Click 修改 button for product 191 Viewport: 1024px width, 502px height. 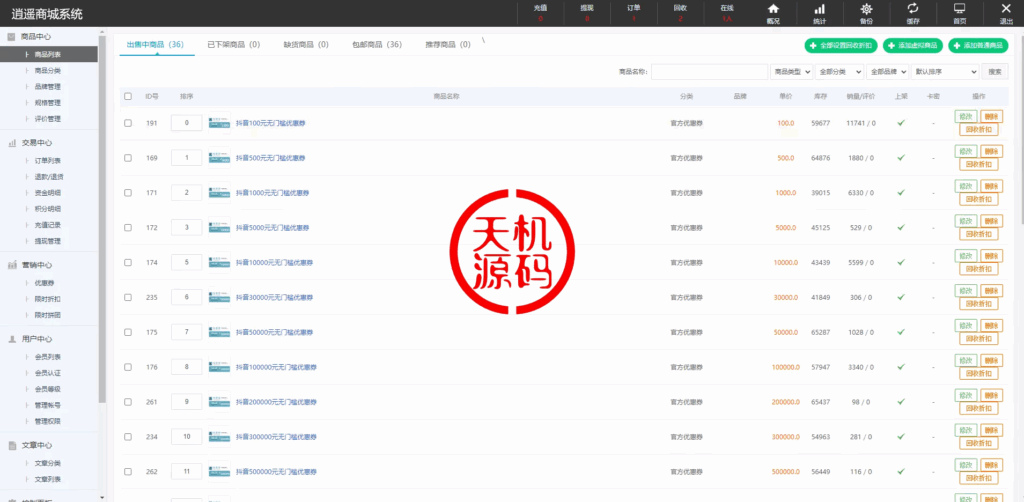pyautogui.click(x=965, y=116)
